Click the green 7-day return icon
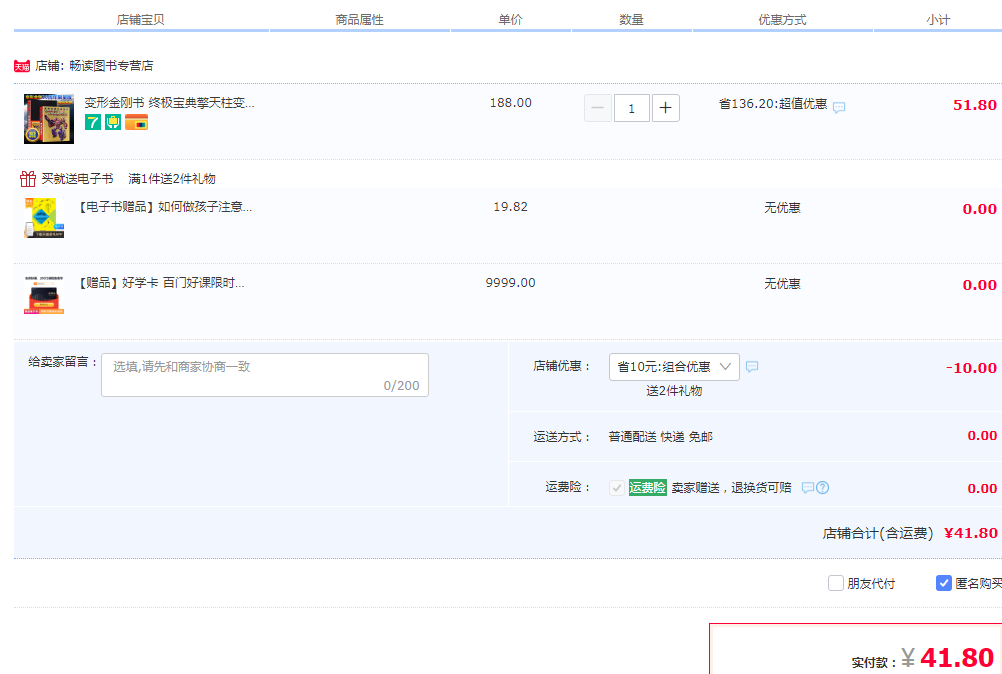Image resolution: width=1002 pixels, height=674 pixels. coord(93,122)
